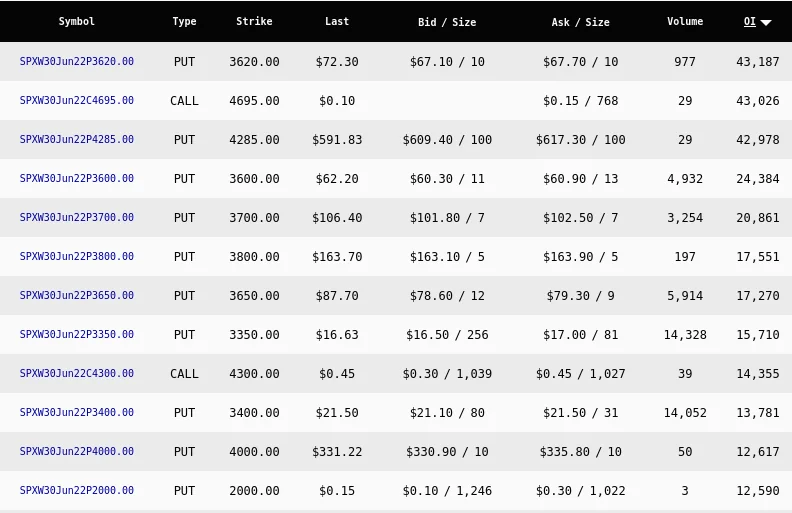
Task: Open the SPXW30Jun22P4000.00 symbol link
Action: point(77,451)
